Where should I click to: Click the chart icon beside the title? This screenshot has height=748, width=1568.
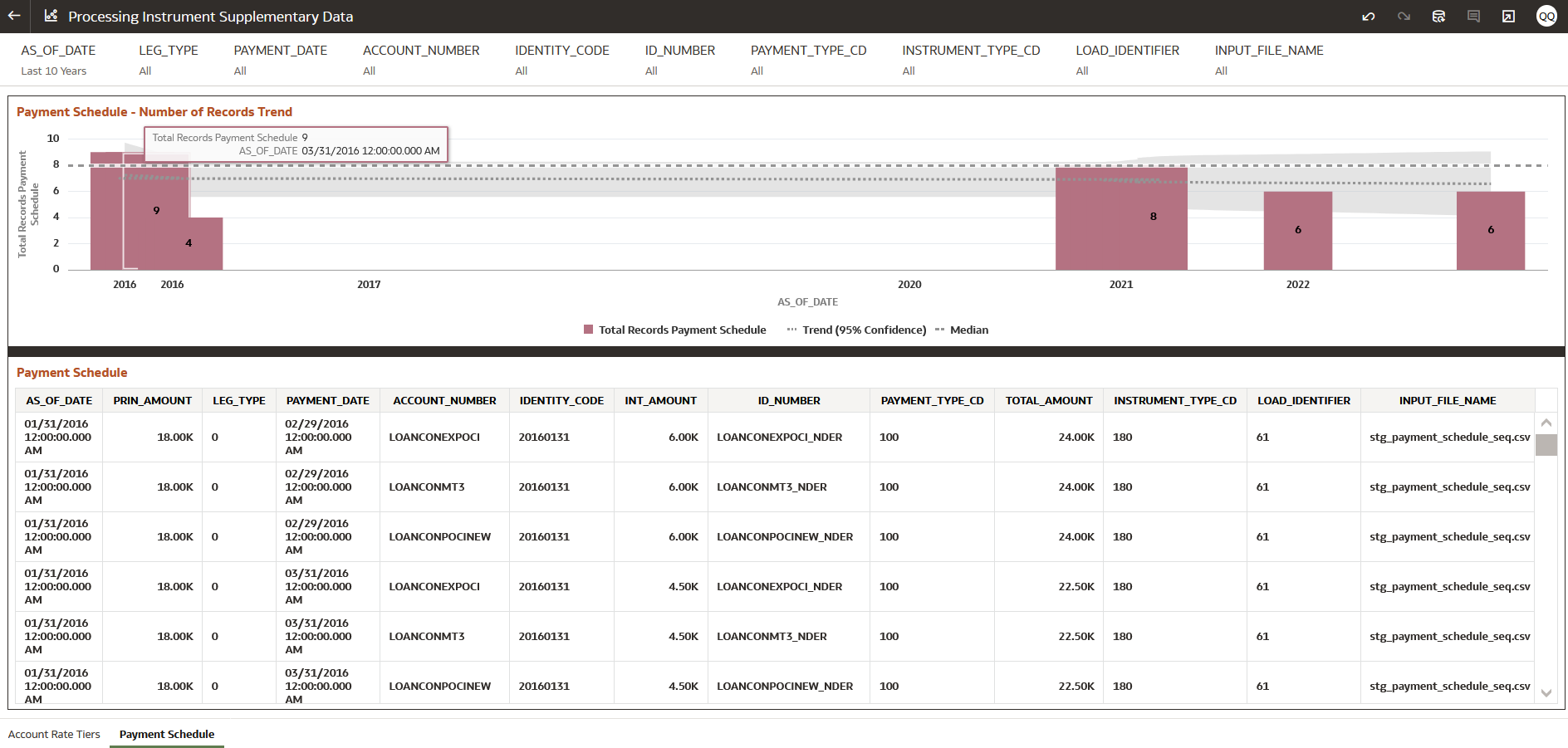(x=49, y=16)
